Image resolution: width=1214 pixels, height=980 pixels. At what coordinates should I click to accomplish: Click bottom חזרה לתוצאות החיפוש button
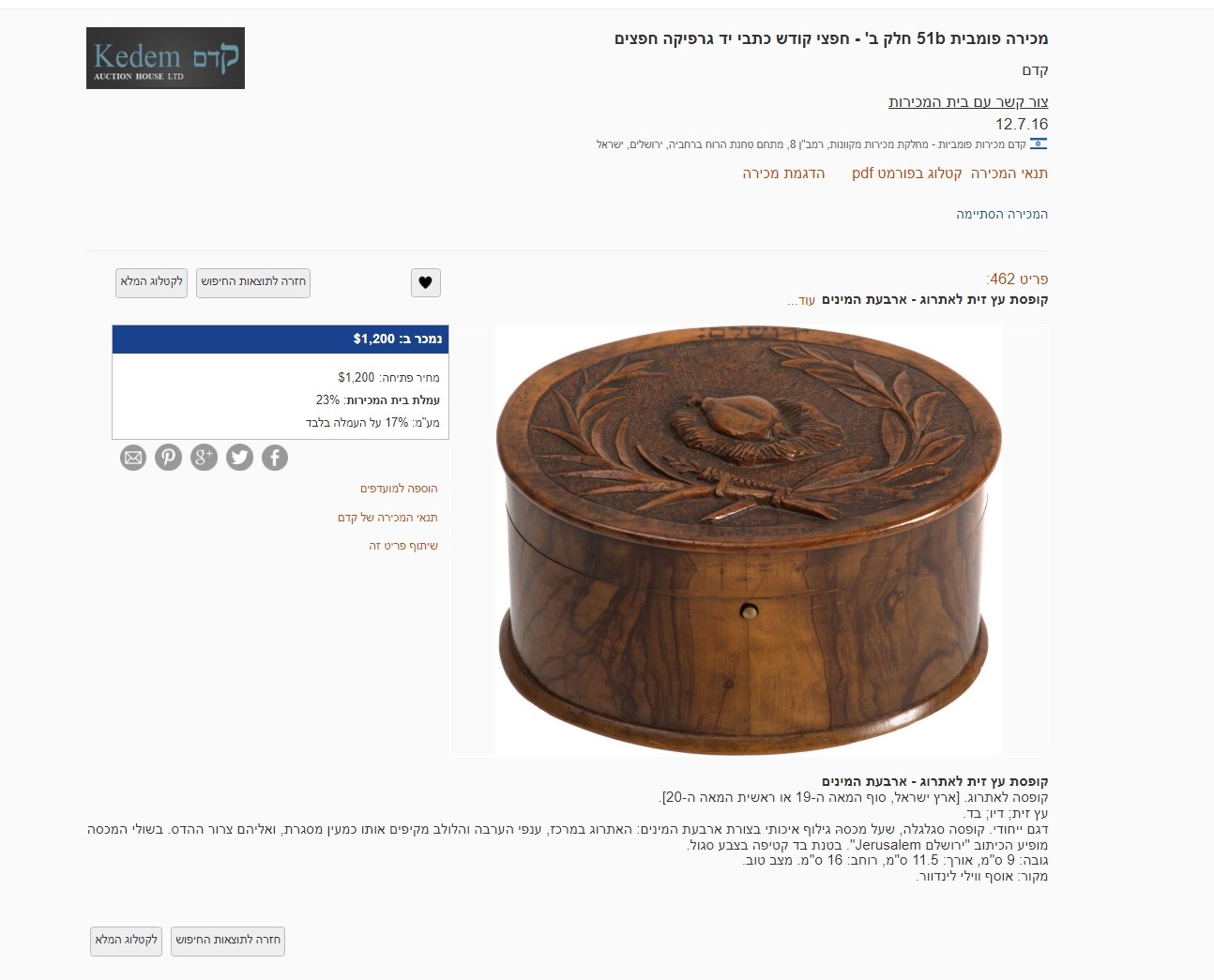coord(228,941)
